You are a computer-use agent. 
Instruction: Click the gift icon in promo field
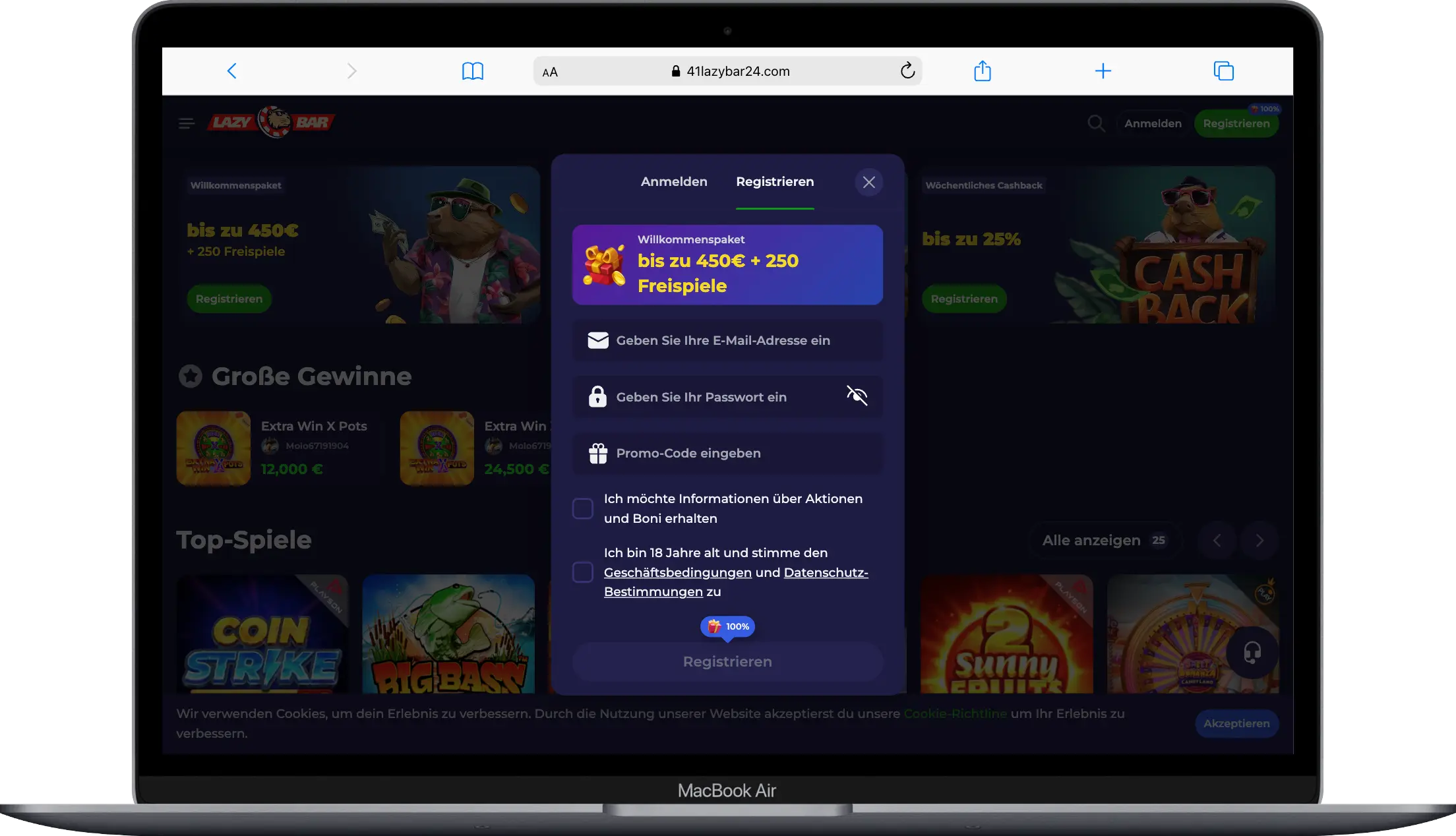point(598,454)
